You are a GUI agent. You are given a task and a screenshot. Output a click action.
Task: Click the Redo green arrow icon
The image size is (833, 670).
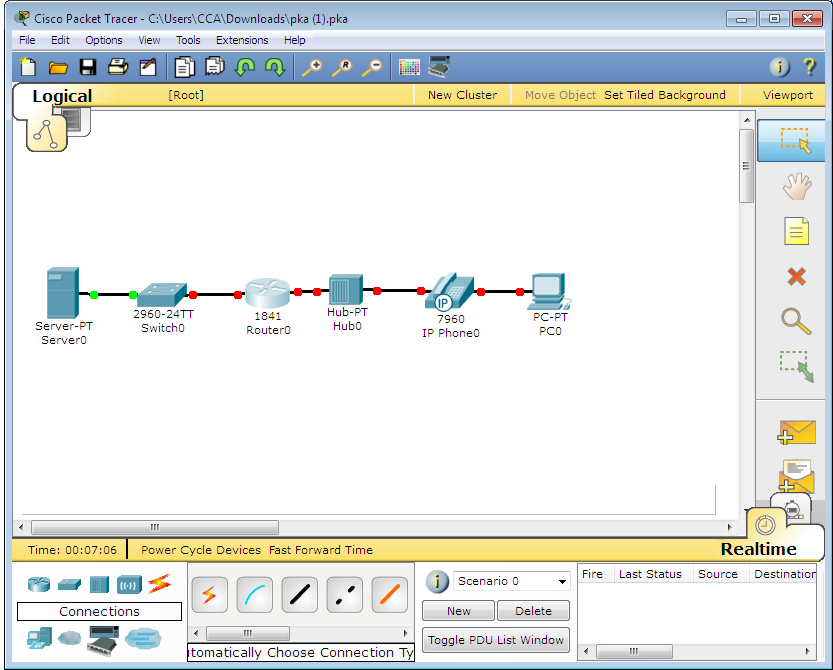[275, 67]
